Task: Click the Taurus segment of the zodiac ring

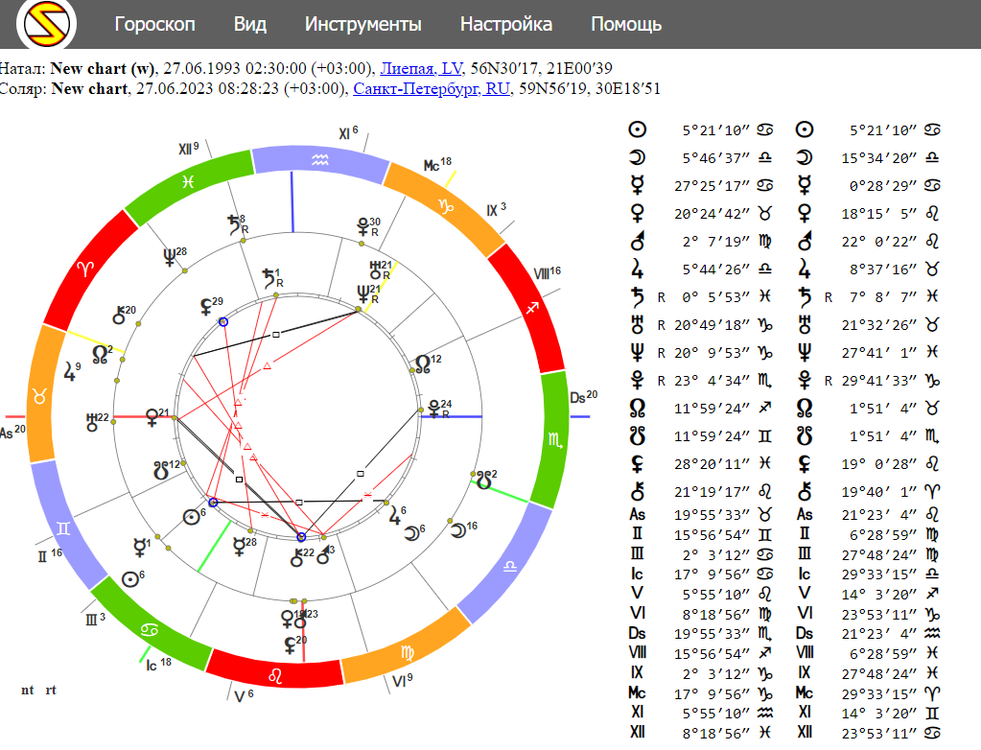Action: [41, 395]
